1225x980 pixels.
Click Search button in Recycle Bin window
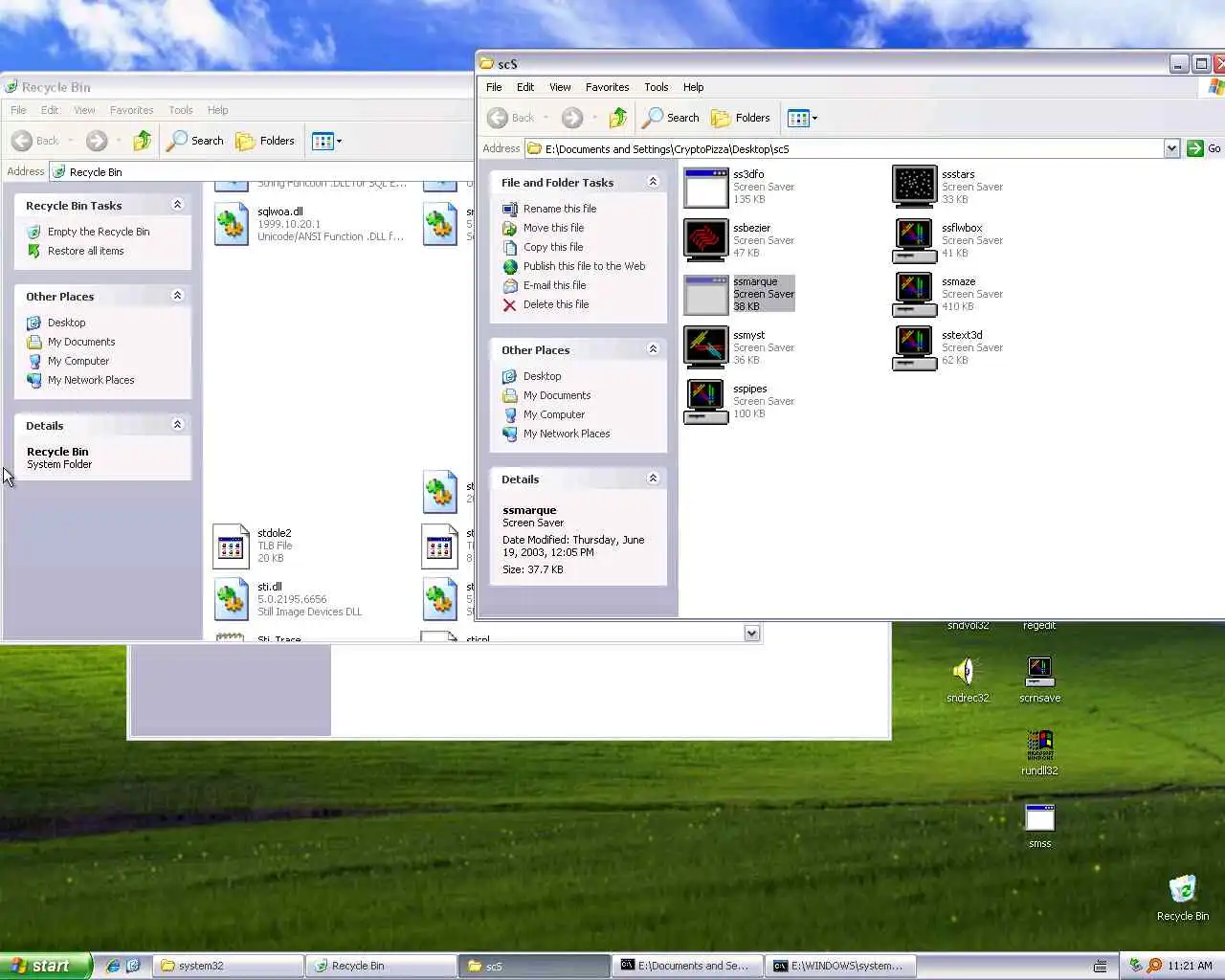coord(195,141)
